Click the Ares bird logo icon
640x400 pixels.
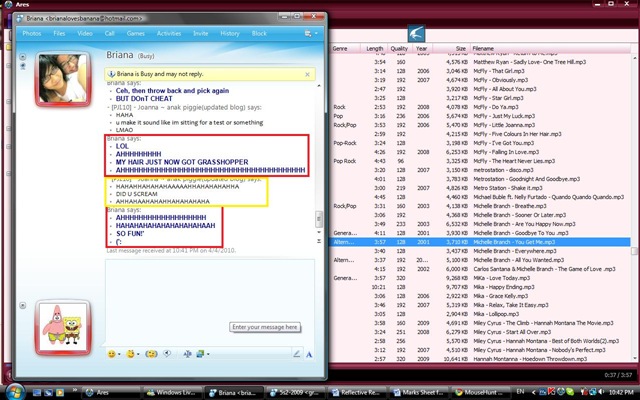pos(416,33)
